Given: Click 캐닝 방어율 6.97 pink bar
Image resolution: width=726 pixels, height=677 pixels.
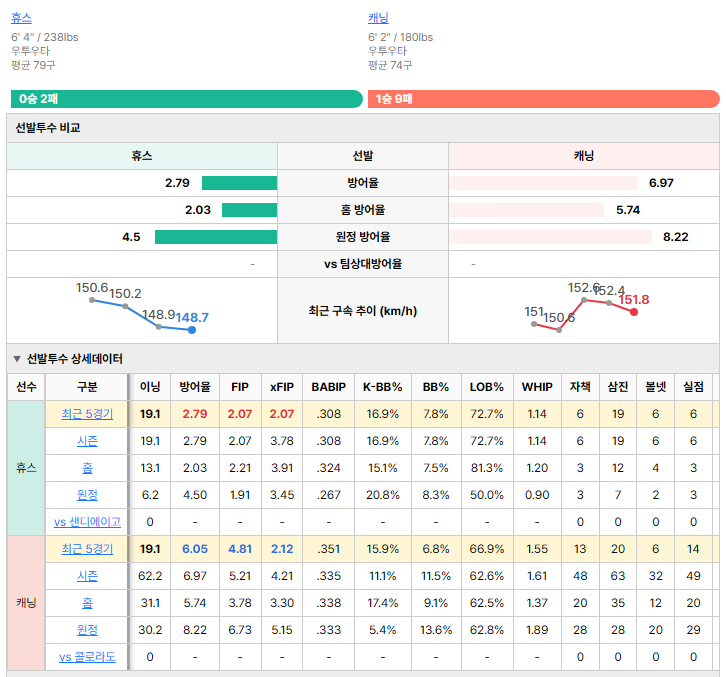Looking at the screenshot, I should tap(543, 183).
